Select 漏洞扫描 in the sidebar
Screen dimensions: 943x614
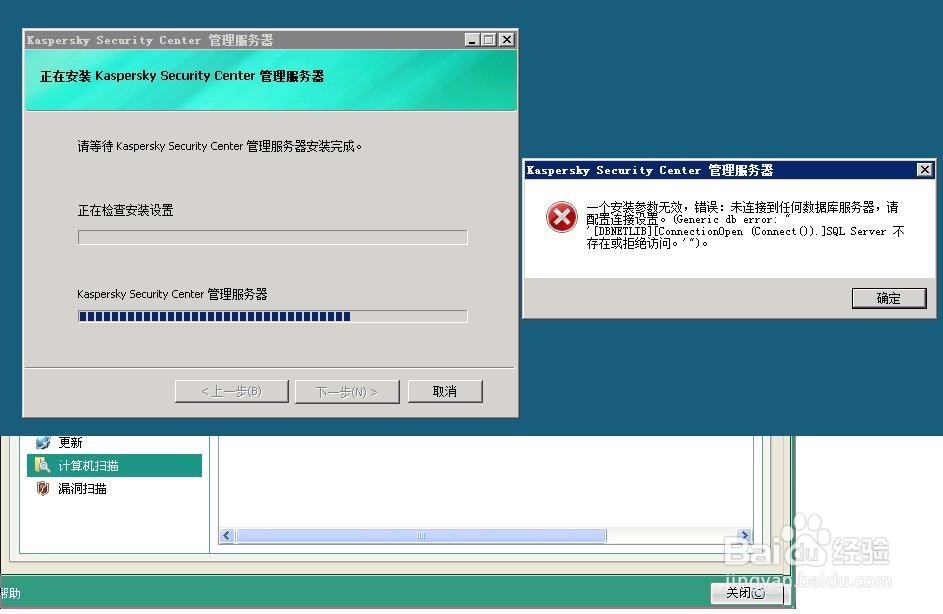click(x=82, y=489)
